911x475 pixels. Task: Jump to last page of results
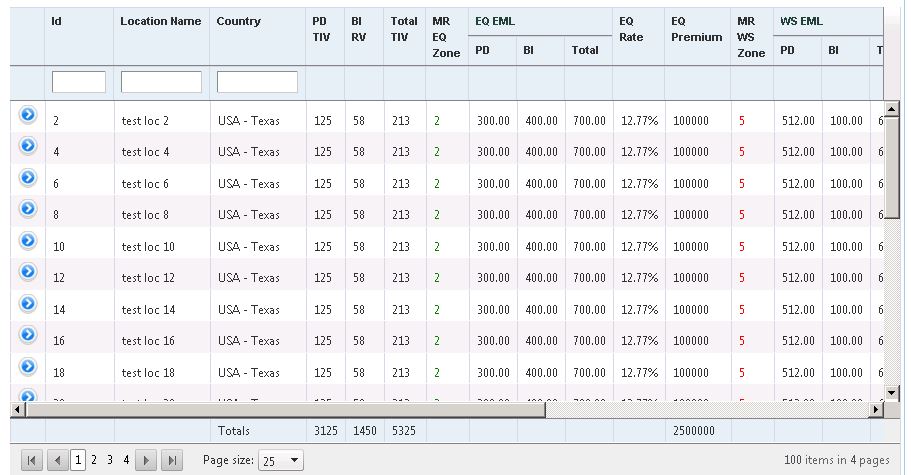point(172,460)
